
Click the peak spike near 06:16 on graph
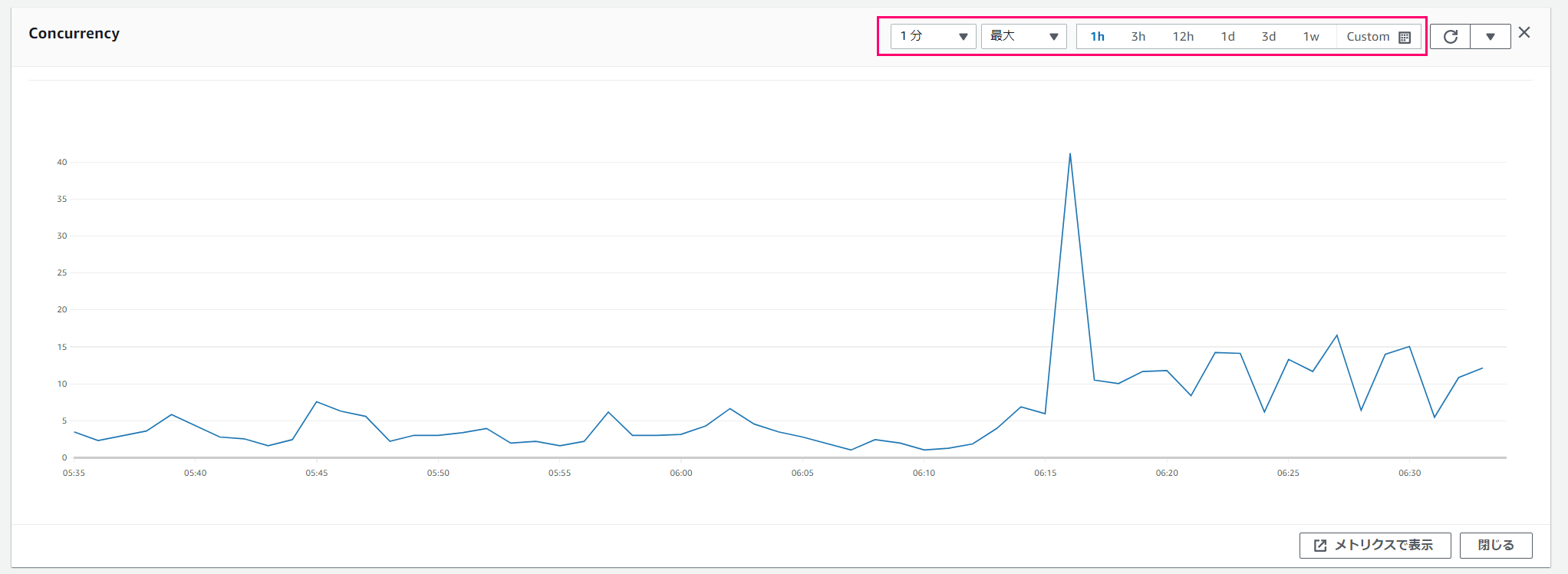tap(1070, 154)
